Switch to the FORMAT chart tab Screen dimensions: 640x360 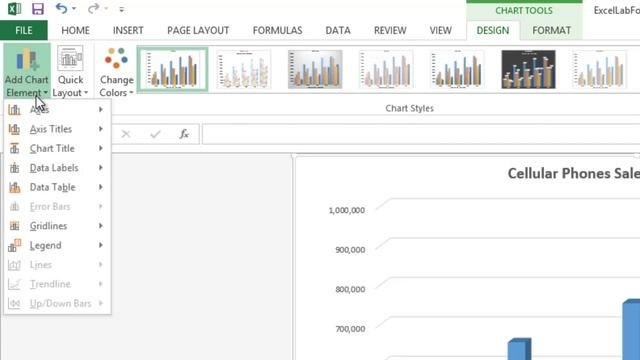click(x=551, y=30)
